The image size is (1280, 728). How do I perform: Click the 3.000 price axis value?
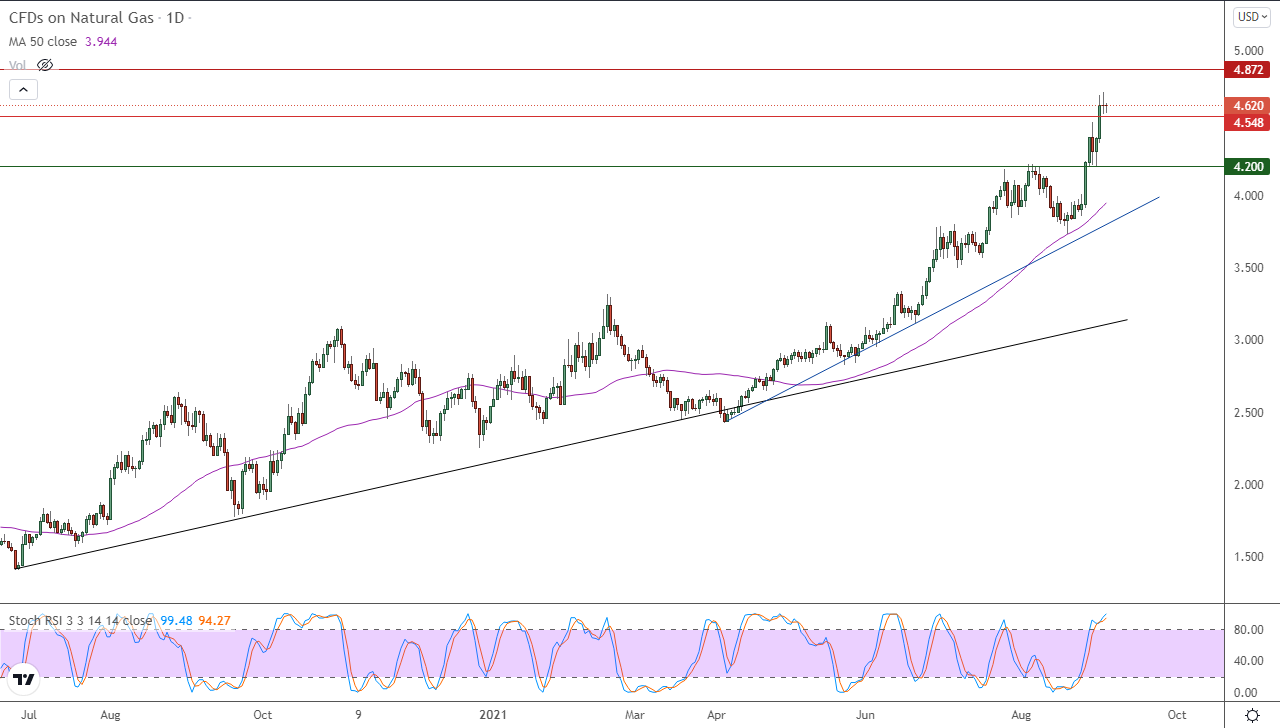[1248, 340]
